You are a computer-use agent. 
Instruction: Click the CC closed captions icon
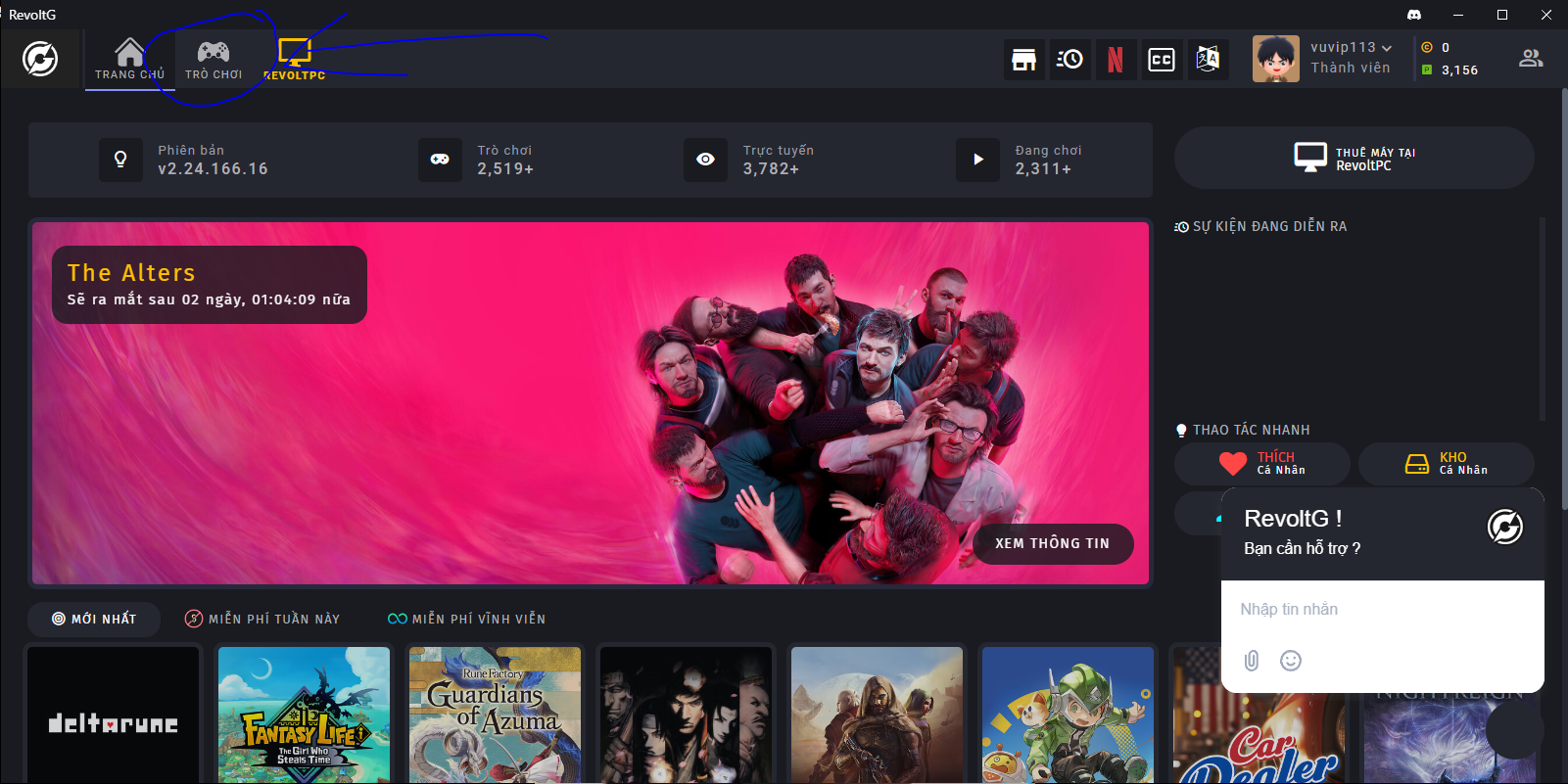click(1162, 60)
